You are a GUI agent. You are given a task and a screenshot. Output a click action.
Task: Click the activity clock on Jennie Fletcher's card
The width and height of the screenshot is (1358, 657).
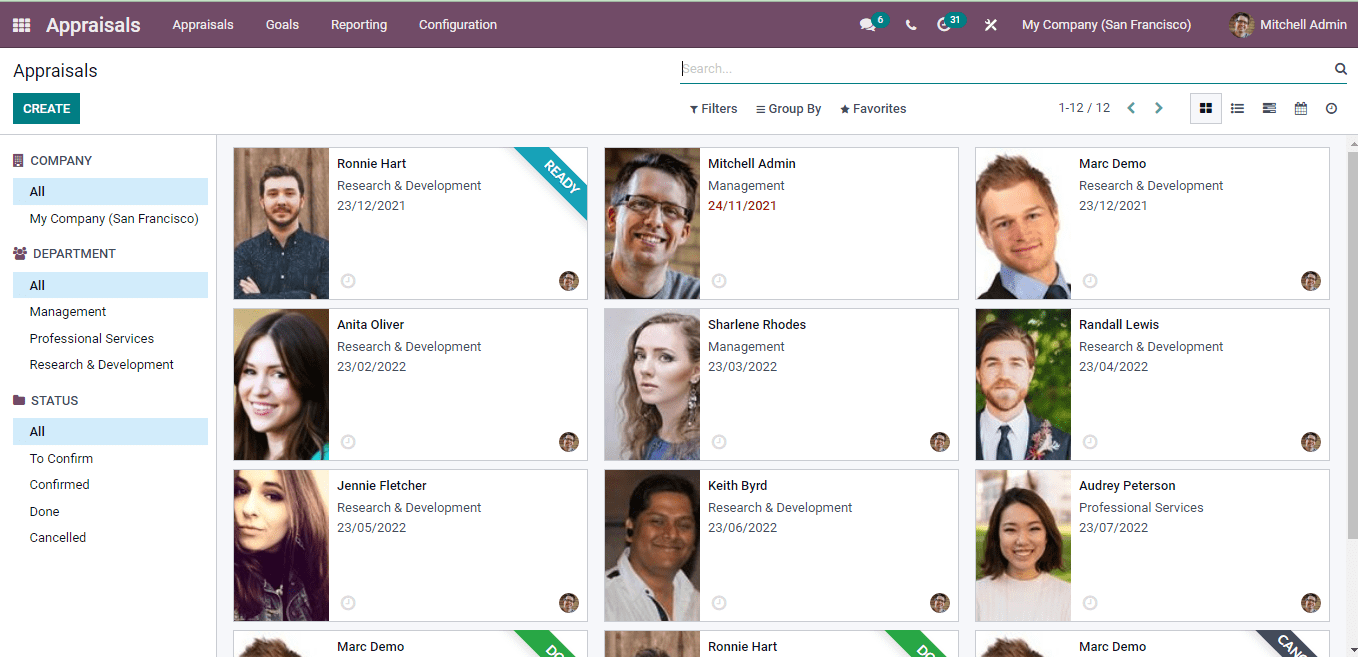click(348, 603)
